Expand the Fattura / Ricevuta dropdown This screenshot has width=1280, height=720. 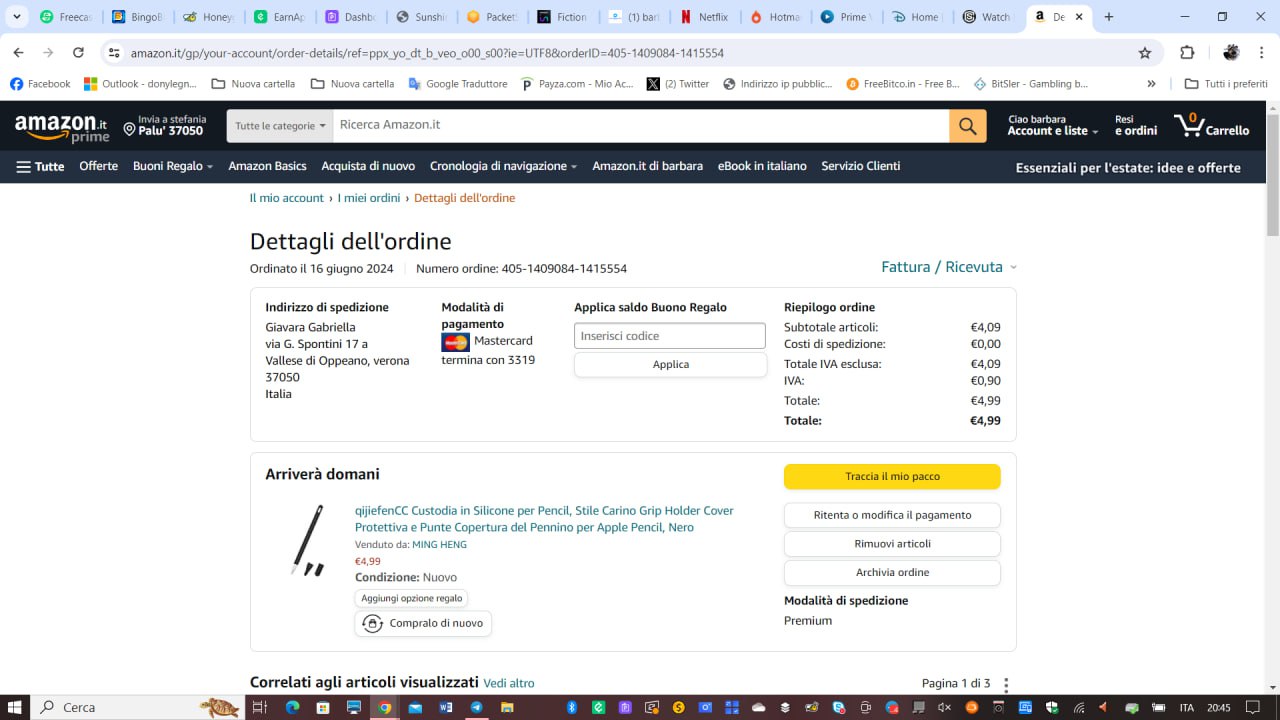point(948,267)
